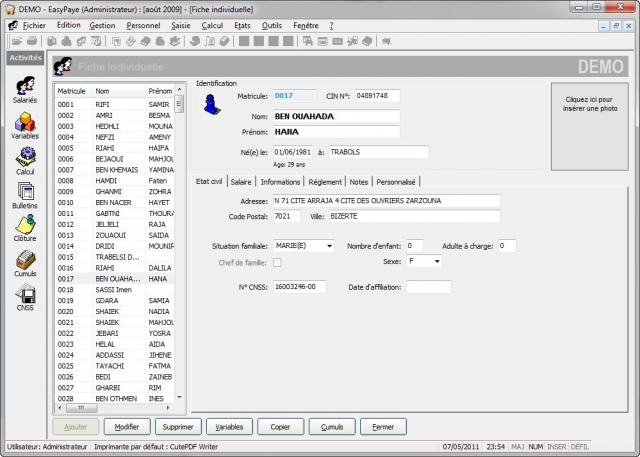Image resolution: width=640 pixels, height=457 pixels.
Task: Open the CNSS icon in sidebar
Action: (x=25, y=296)
